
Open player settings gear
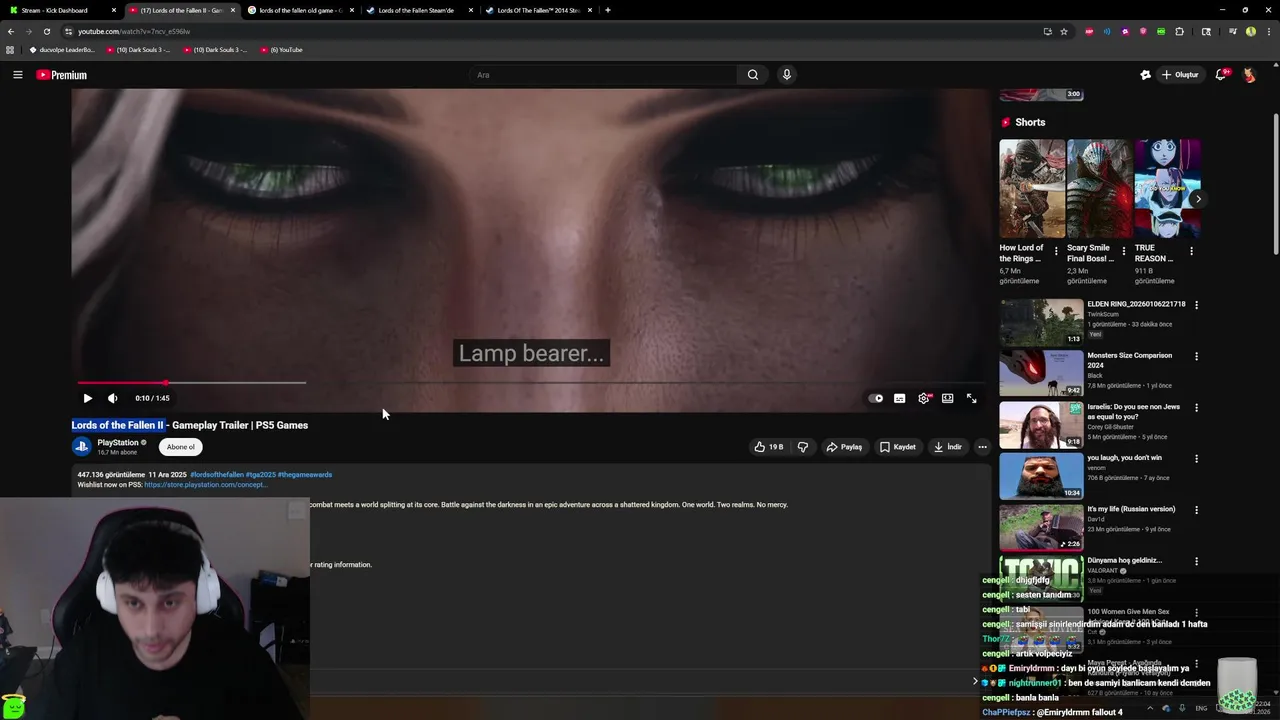(924, 398)
